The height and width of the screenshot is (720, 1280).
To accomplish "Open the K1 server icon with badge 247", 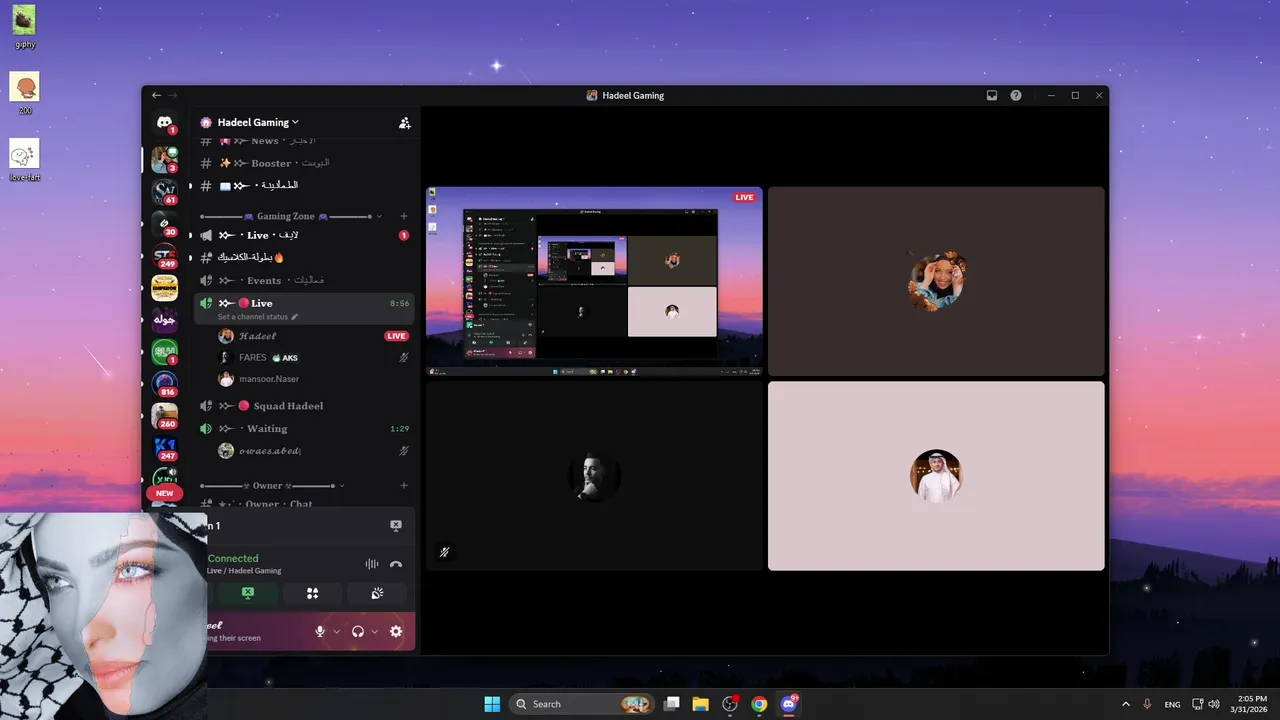I will click(x=164, y=448).
